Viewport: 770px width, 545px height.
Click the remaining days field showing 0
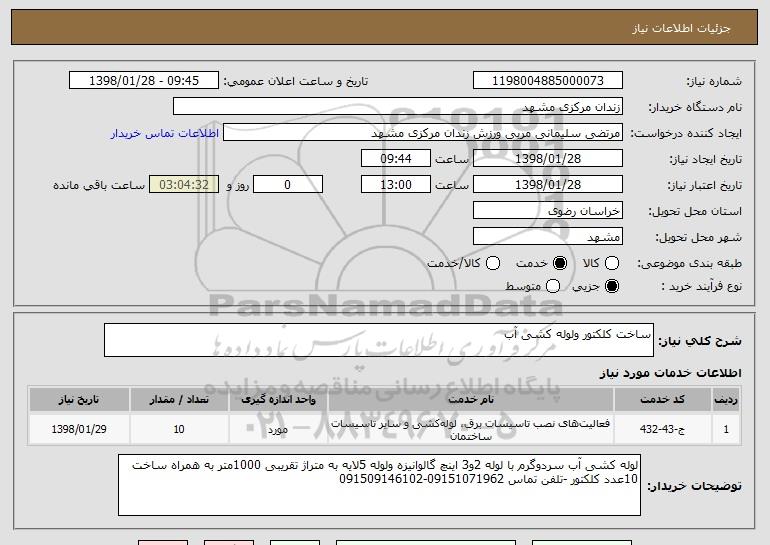(288, 185)
